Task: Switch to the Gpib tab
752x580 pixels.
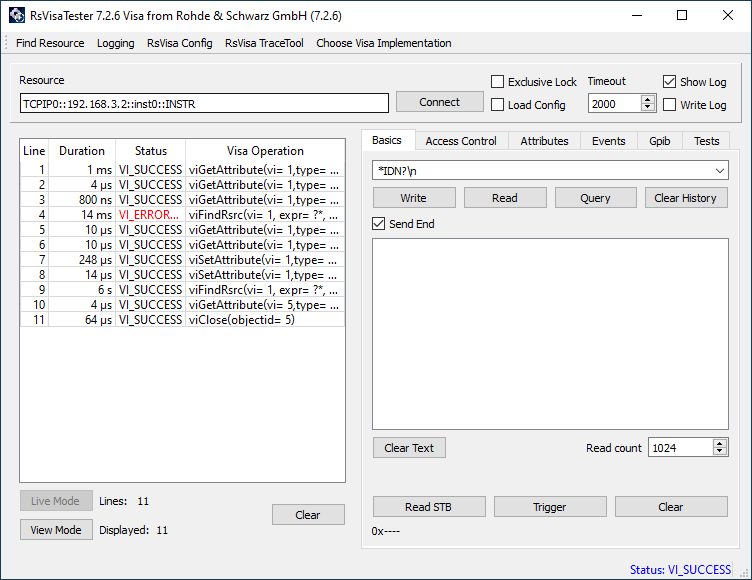Action: pyautogui.click(x=659, y=141)
